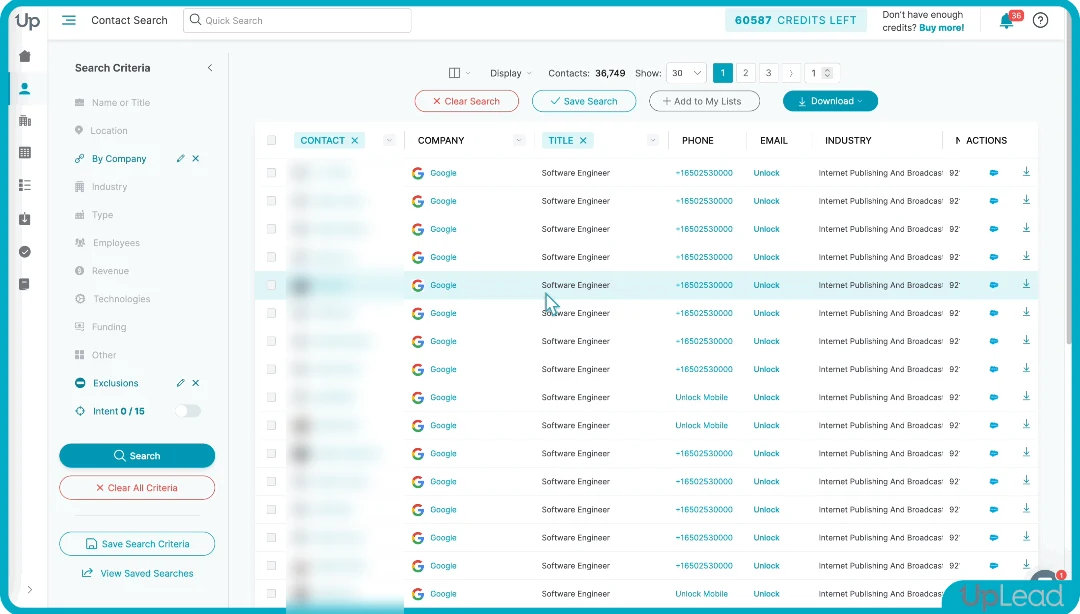This screenshot has height=614, width=1080.
Task: Check the first contact row checkbox
Action: click(x=271, y=173)
